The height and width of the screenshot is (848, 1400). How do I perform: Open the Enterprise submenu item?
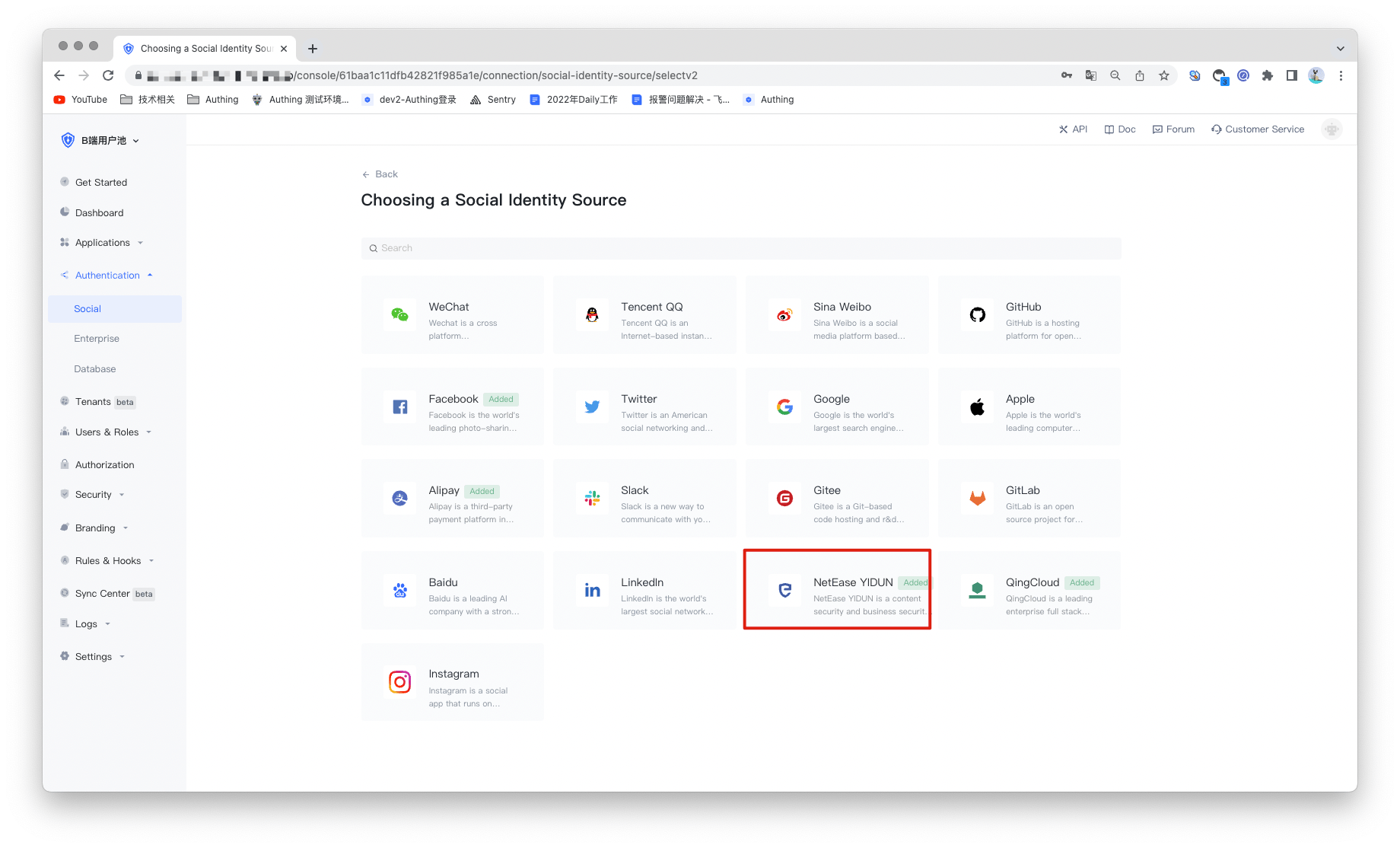tap(97, 339)
